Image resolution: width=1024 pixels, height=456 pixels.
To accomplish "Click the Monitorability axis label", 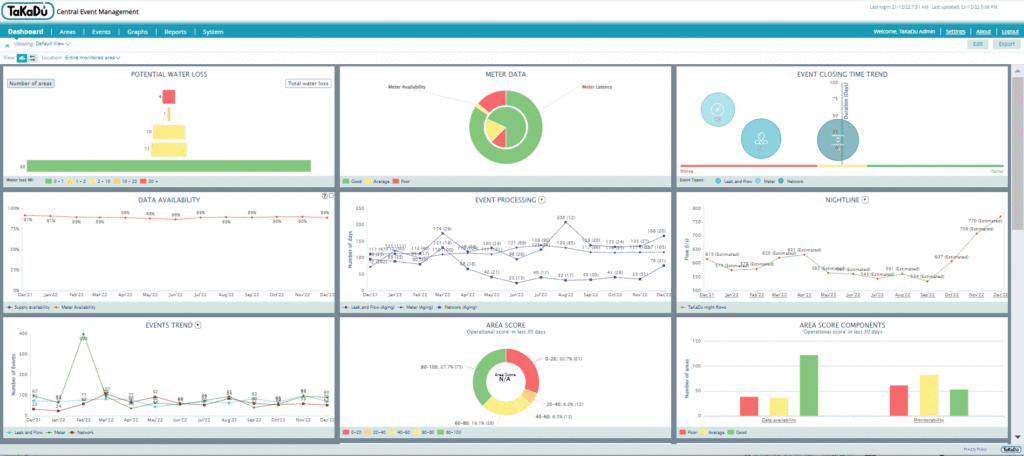I will (x=929, y=421).
